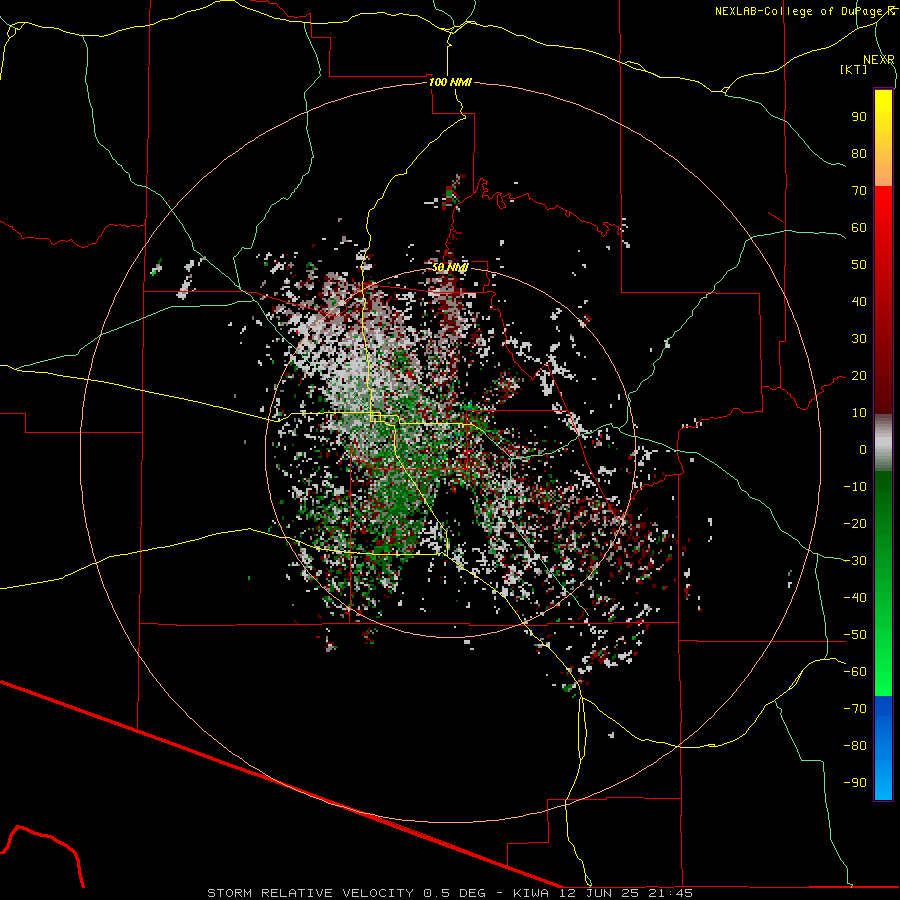The width and height of the screenshot is (900, 900).
Task: Click the positive 30 value on the scale
Action: click(859, 339)
